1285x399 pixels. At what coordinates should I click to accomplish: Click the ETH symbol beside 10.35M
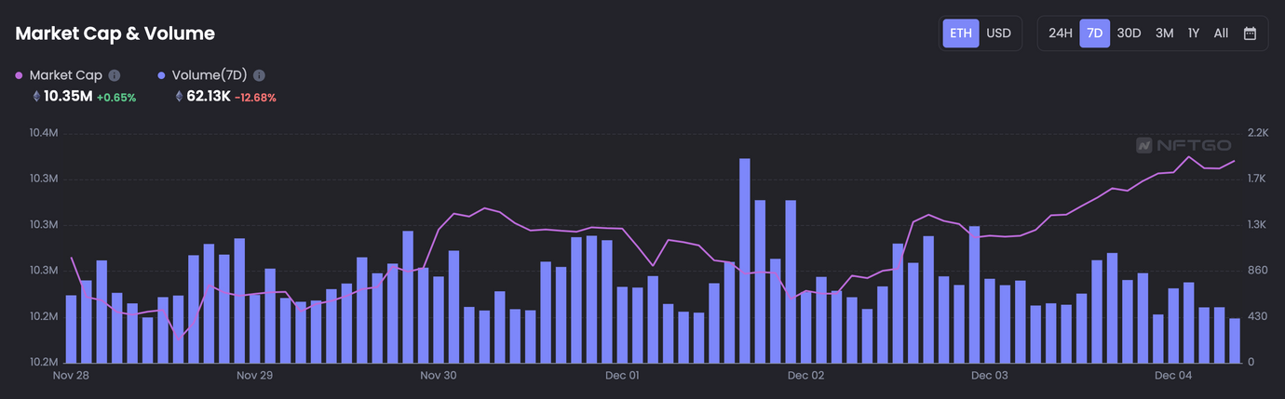(37, 97)
